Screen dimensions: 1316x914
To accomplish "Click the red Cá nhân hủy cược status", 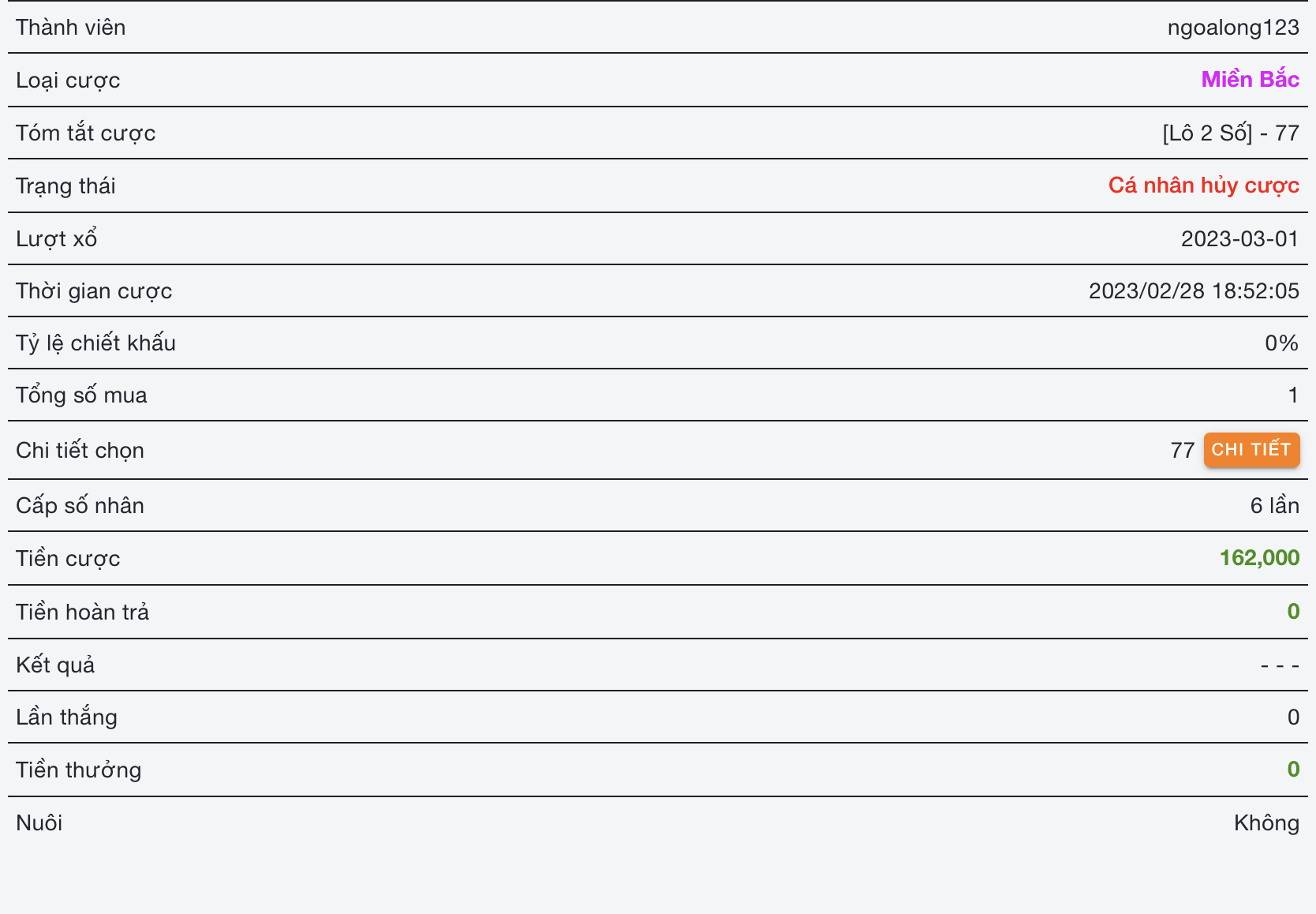I will (1203, 185).
